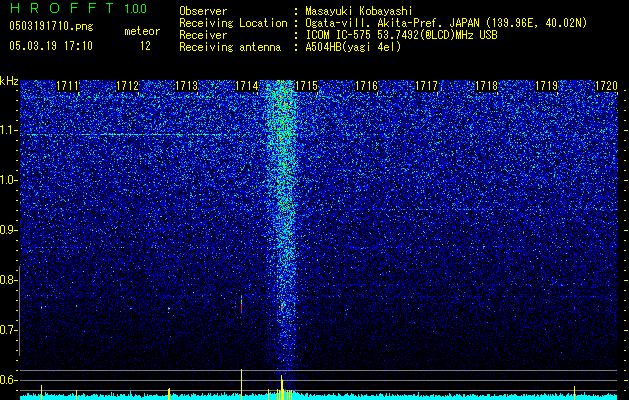This screenshot has height=400, width=629.
Task: Click the 1717 time marker
Action: 426,85
